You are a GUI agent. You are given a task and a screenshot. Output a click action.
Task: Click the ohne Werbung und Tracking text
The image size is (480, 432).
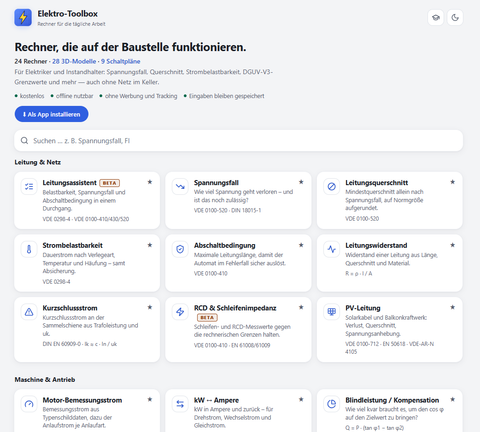point(141,96)
